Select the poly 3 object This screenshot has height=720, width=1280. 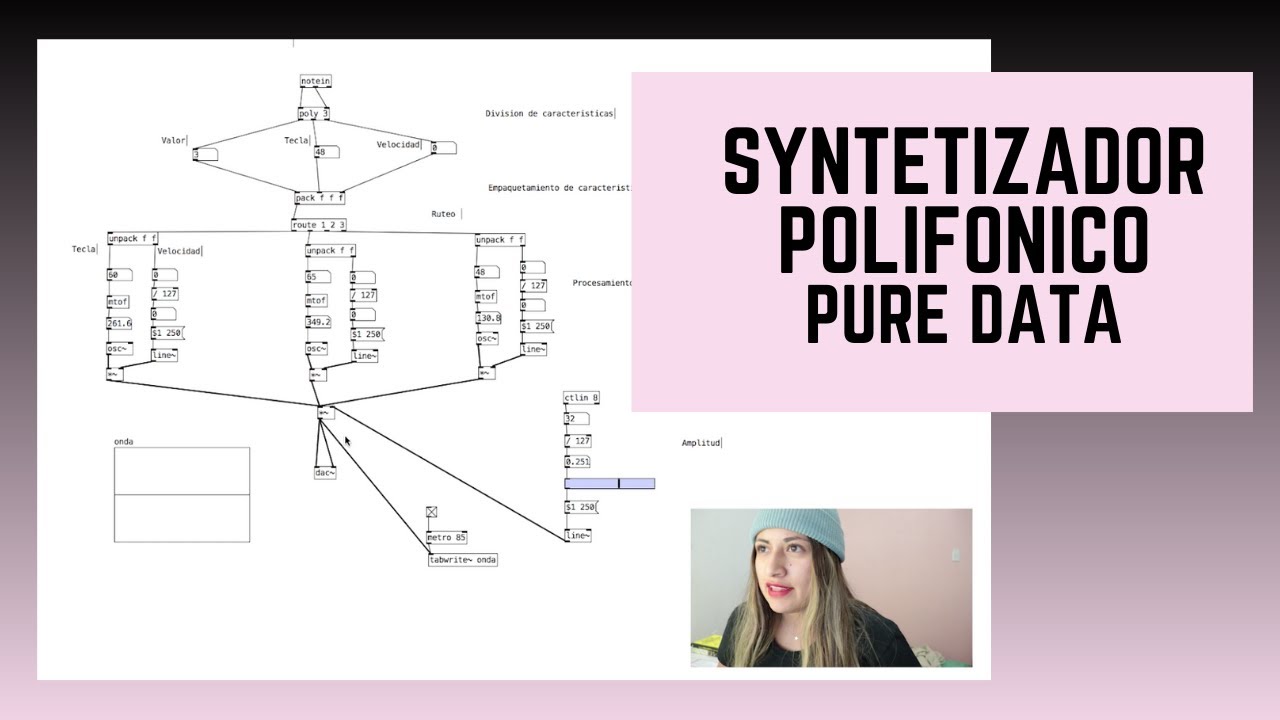[x=313, y=114]
